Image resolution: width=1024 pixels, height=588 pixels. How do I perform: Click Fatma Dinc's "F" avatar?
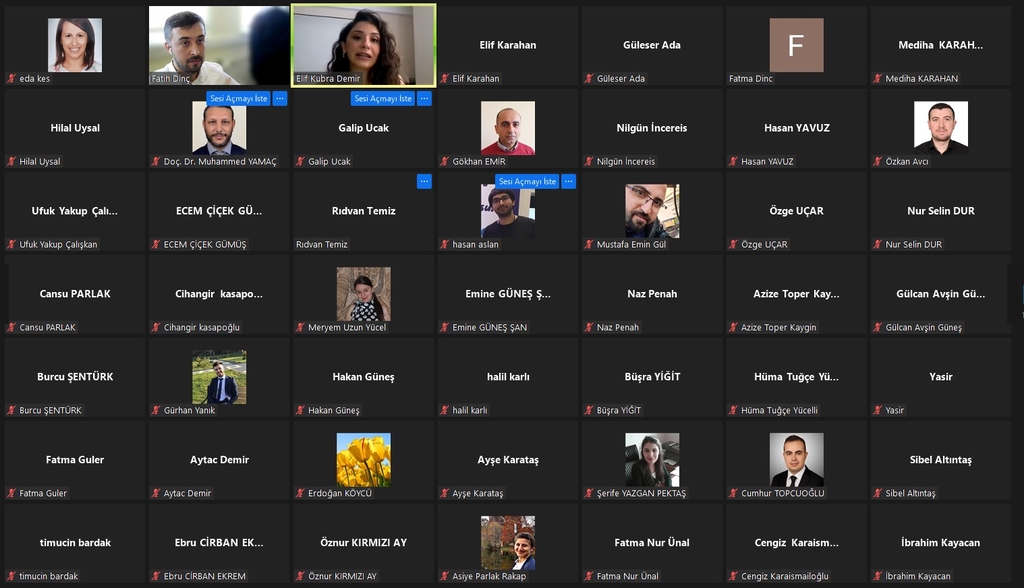point(796,45)
